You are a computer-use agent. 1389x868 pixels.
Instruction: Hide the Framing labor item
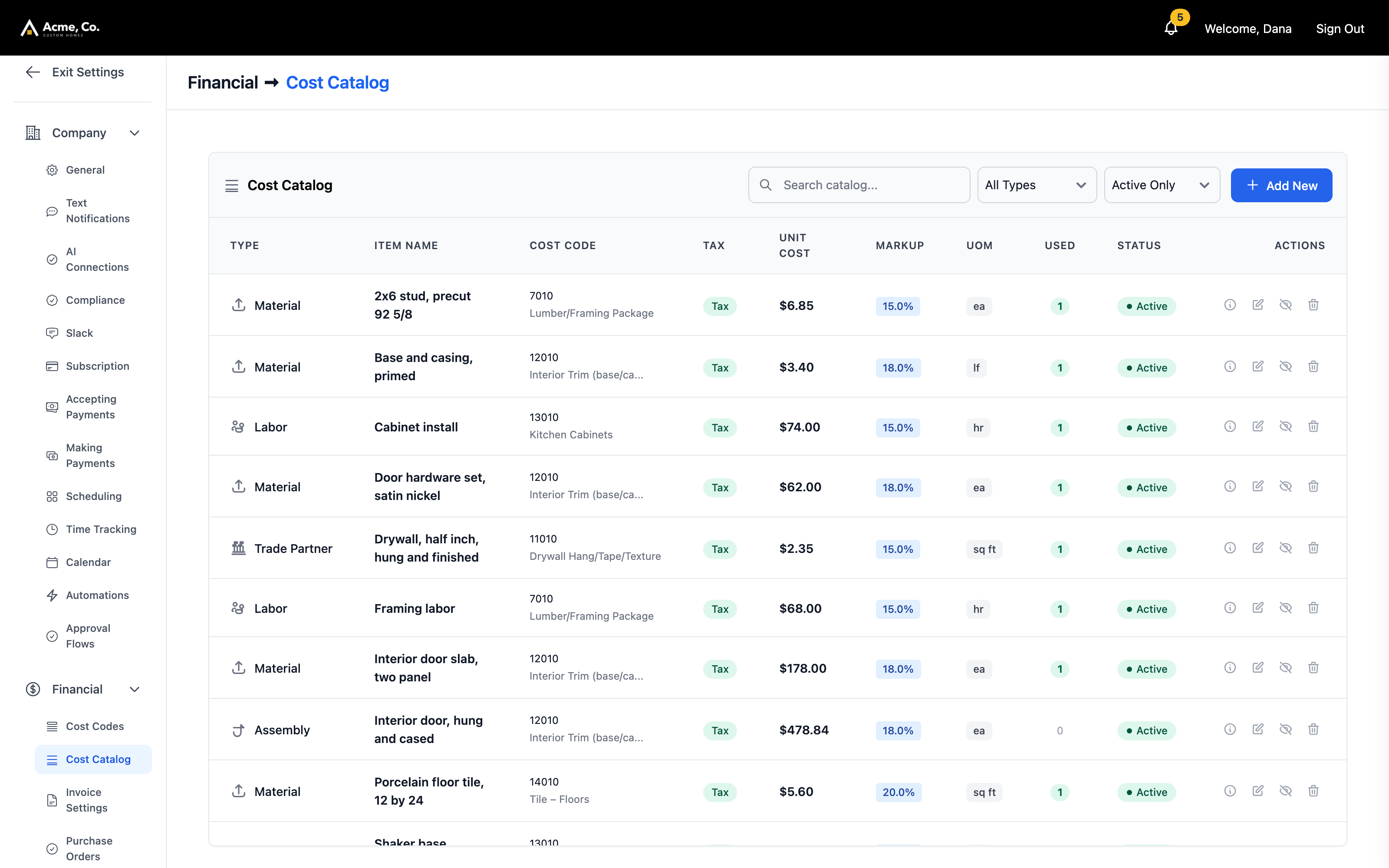point(1286,608)
